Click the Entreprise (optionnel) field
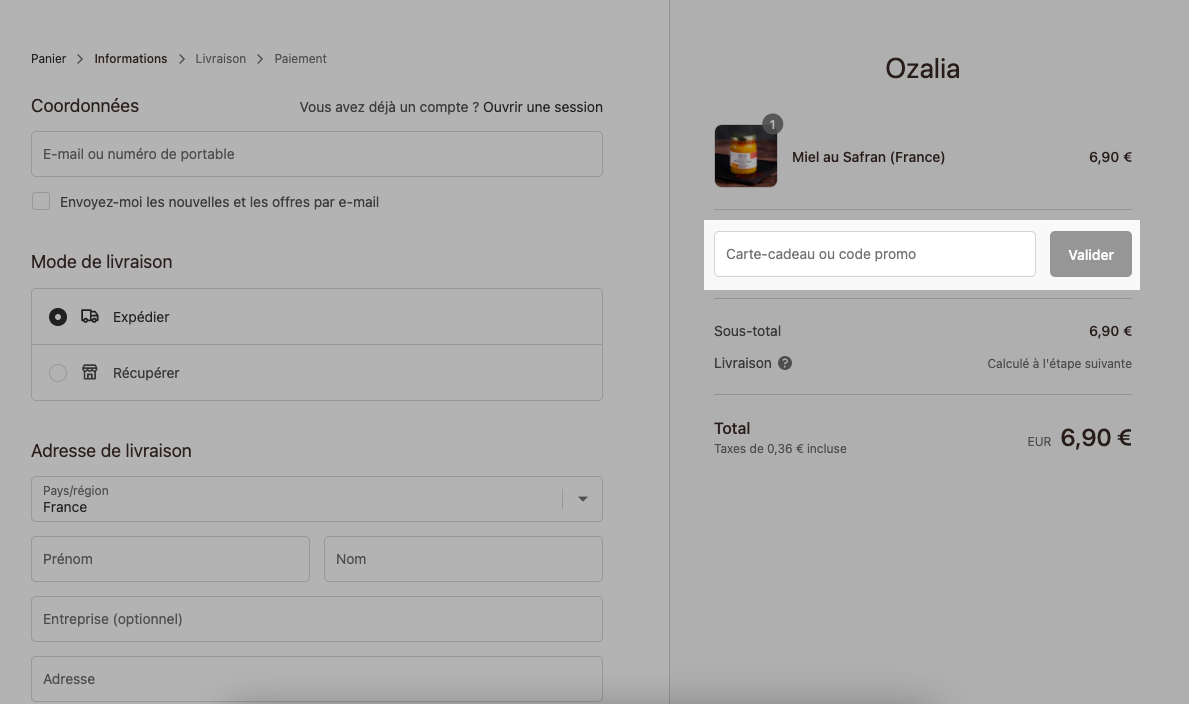Viewport: 1189px width, 704px height. coord(317,619)
